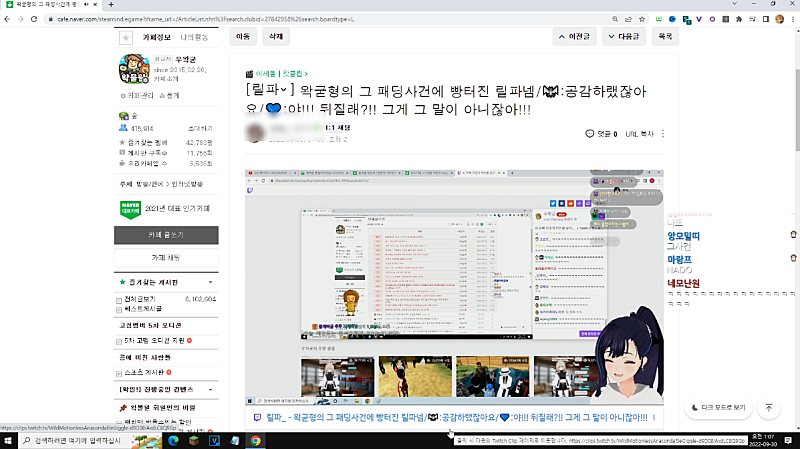The height and width of the screenshot is (449, 800).
Task: Collapse the 즐겨찾는 게시판 section
Action: pyautogui.click(x=209, y=283)
